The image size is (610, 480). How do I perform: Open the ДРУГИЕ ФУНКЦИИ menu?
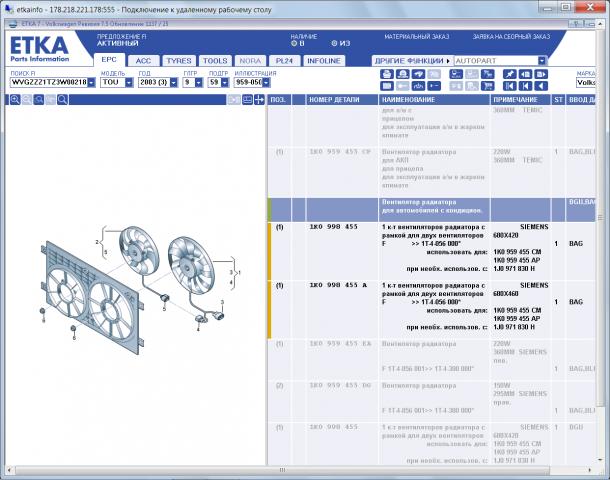[412, 61]
